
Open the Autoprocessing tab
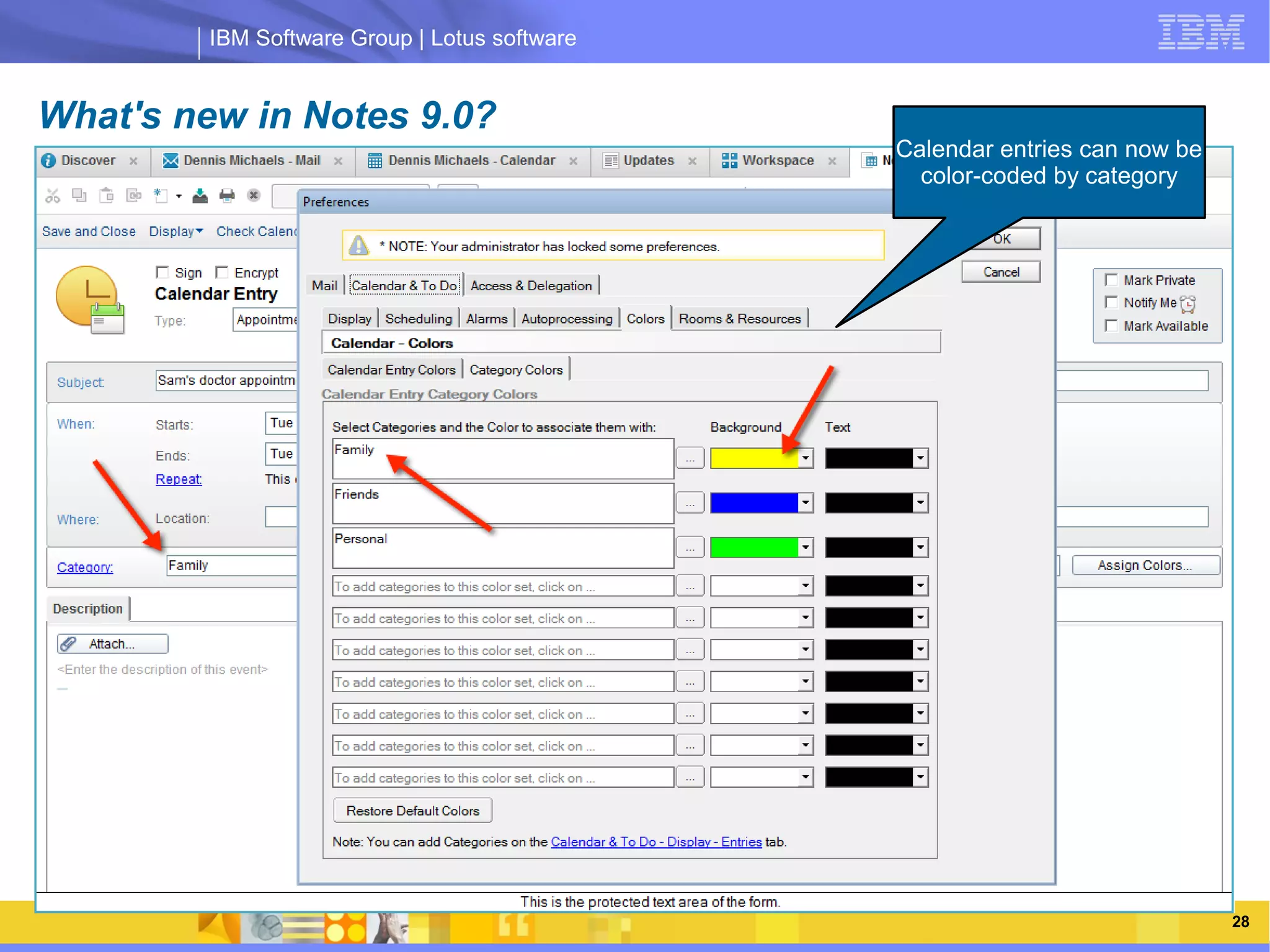click(x=567, y=319)
